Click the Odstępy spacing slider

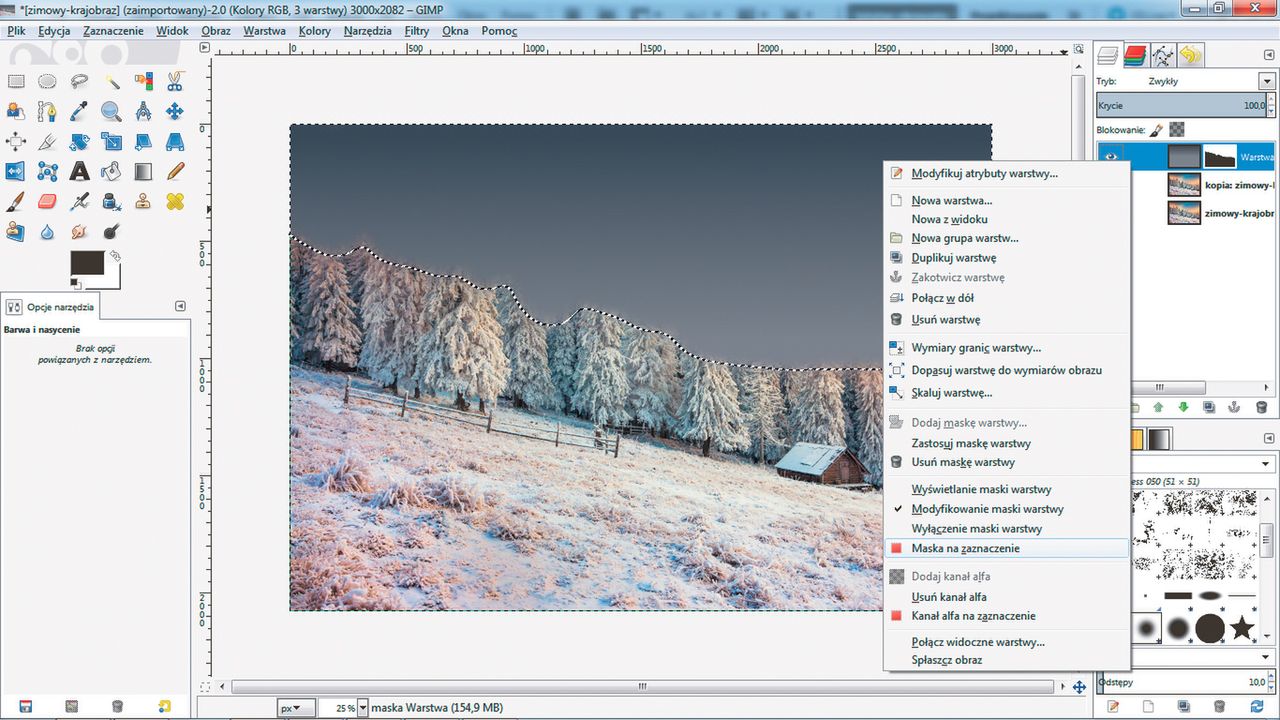point(1184,682)
